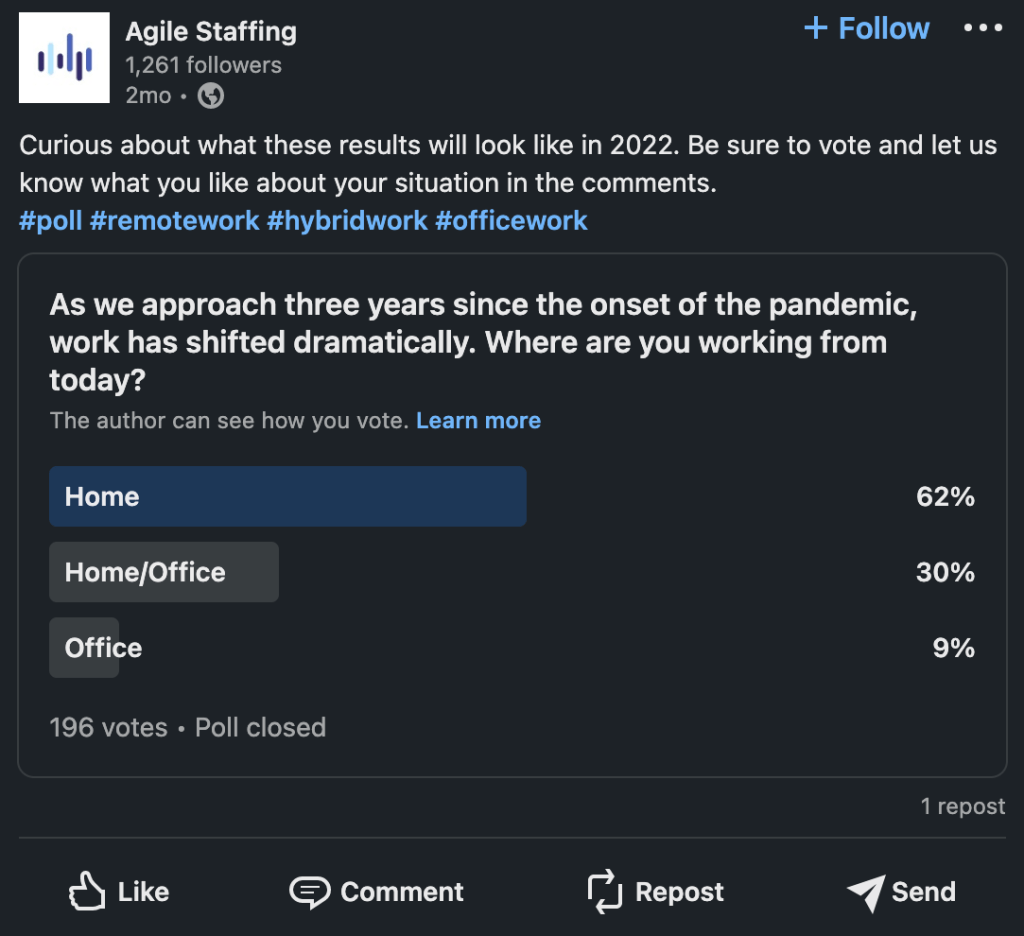Select the Home poll result bar

(288, 496)
